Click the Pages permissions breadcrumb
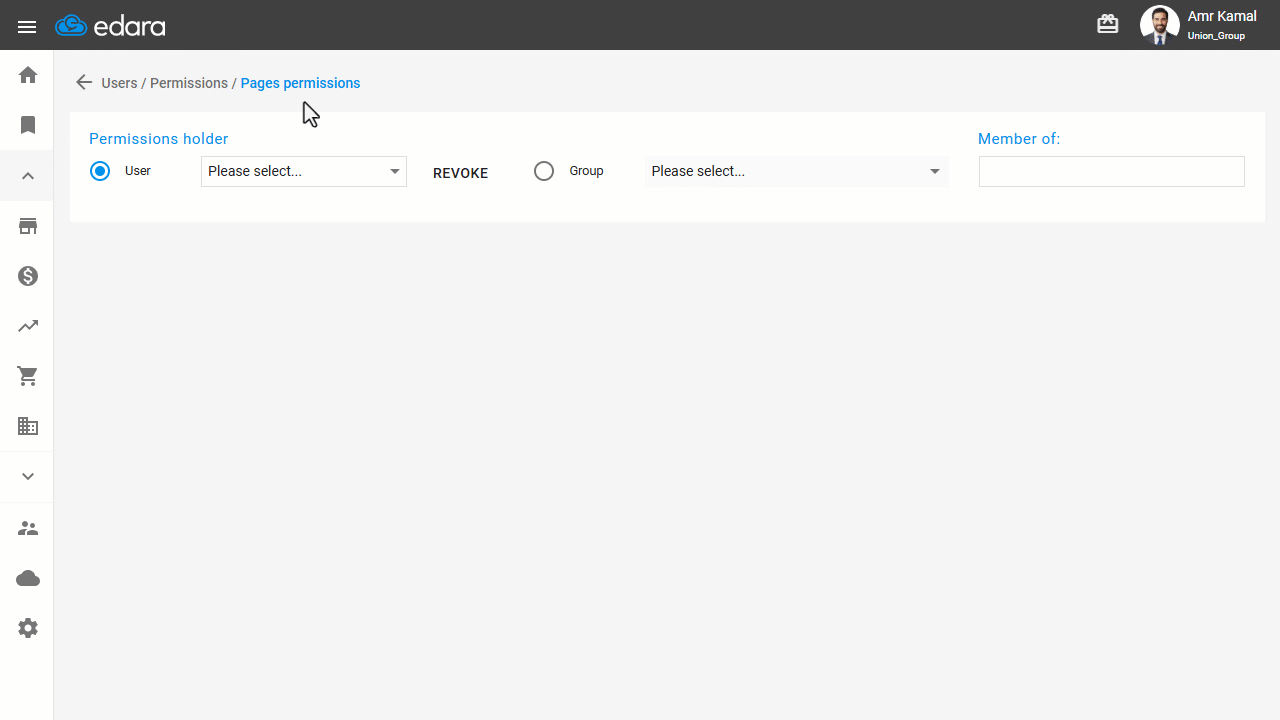 300,83
